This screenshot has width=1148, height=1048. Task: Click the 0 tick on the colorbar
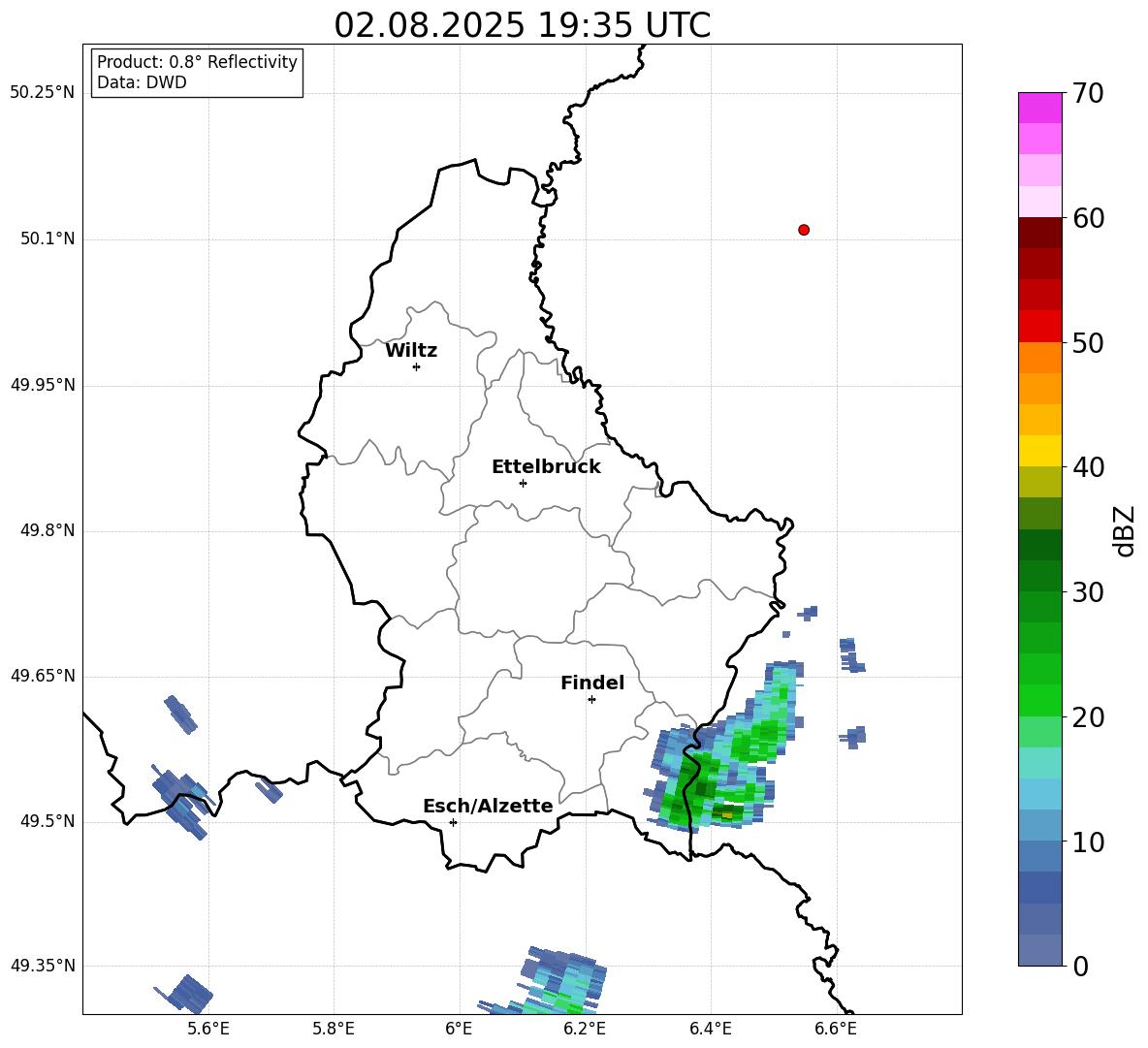click(x=1081, y=966)
